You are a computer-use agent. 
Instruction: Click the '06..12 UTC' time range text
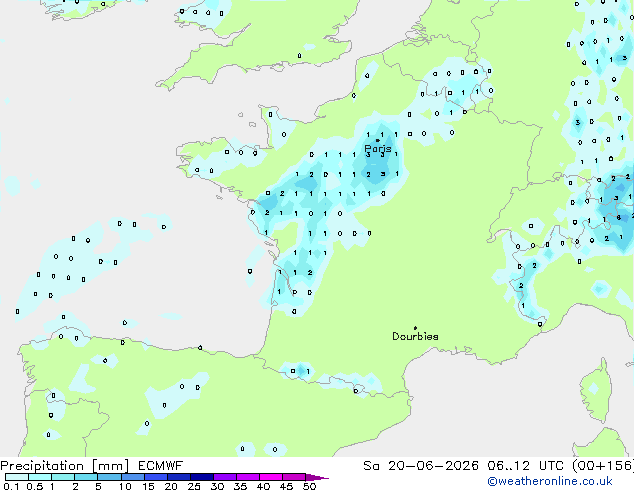pyautogui.click(x=525, y=466)
